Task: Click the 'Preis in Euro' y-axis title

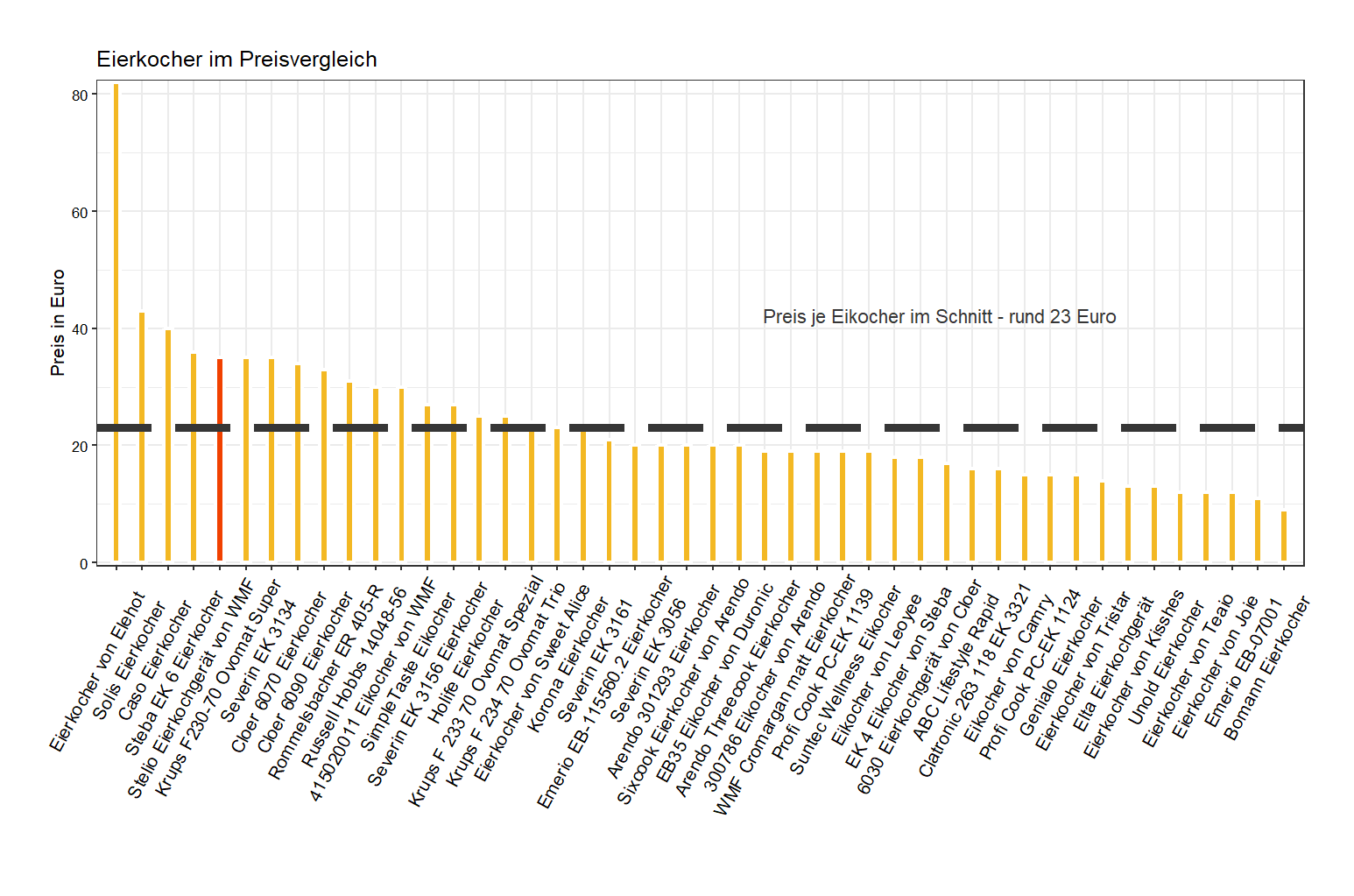Action: pyautogui.click(x=58, y=322)
